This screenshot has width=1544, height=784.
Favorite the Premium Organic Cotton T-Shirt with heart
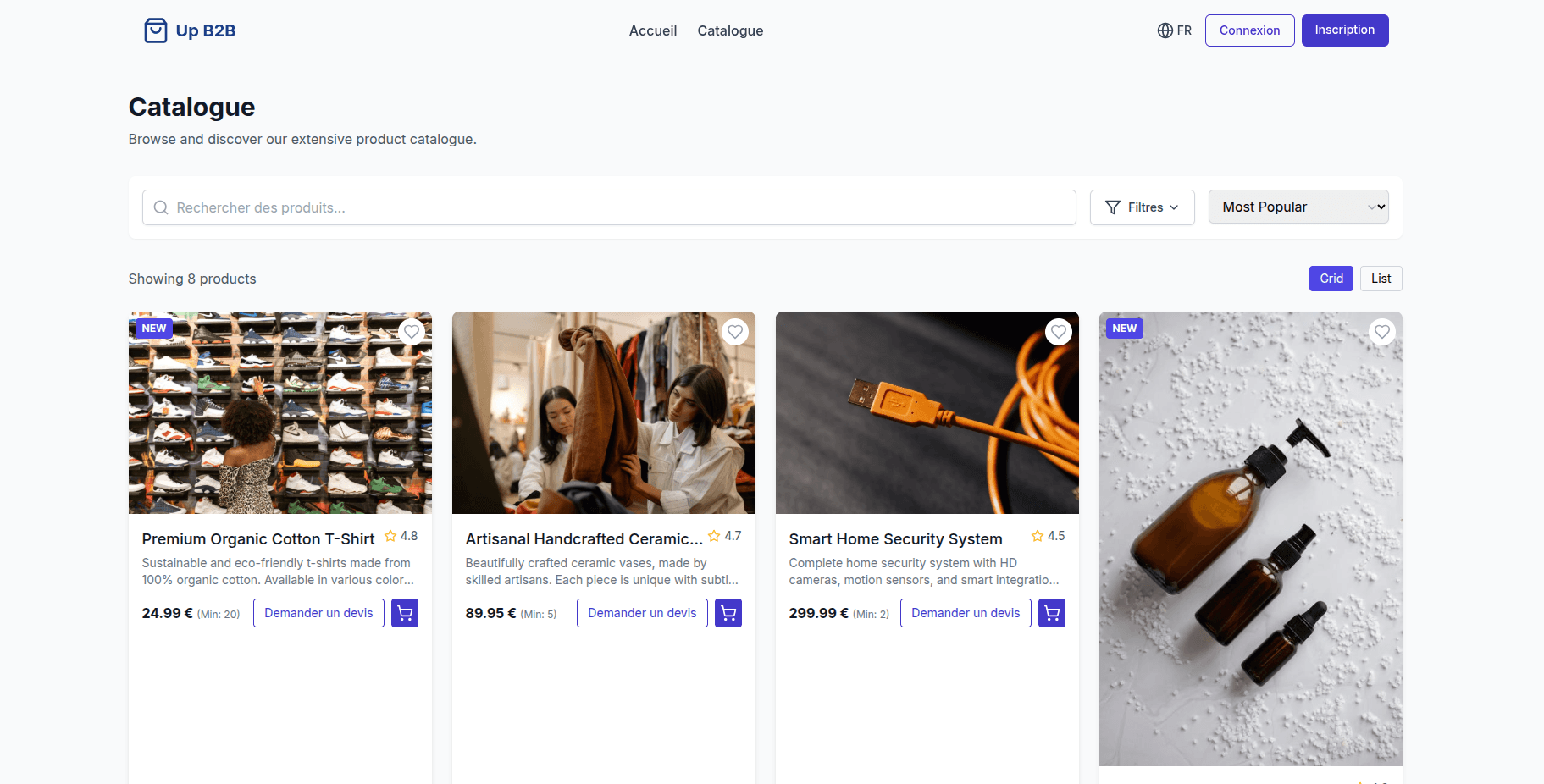412,332
